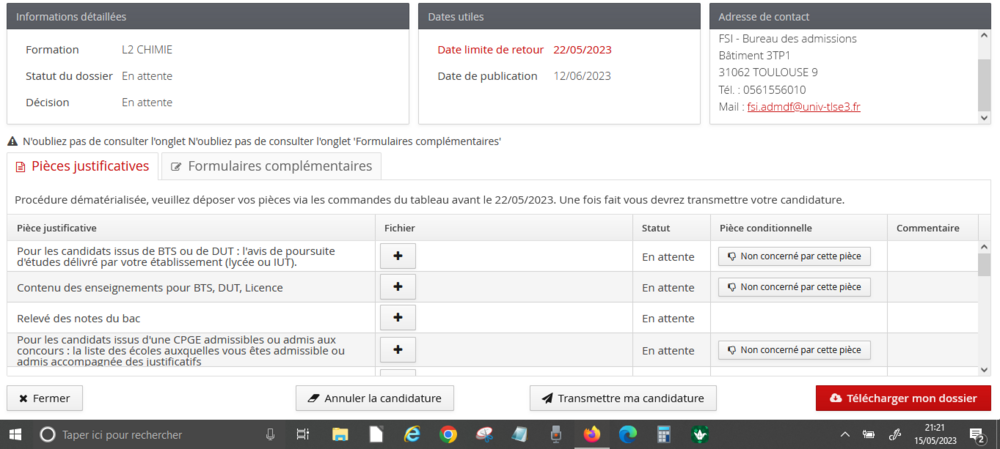Viewport: 1000px width, 449px height.
Task: Show hidden system tray icons
Action: coord(845,435)
